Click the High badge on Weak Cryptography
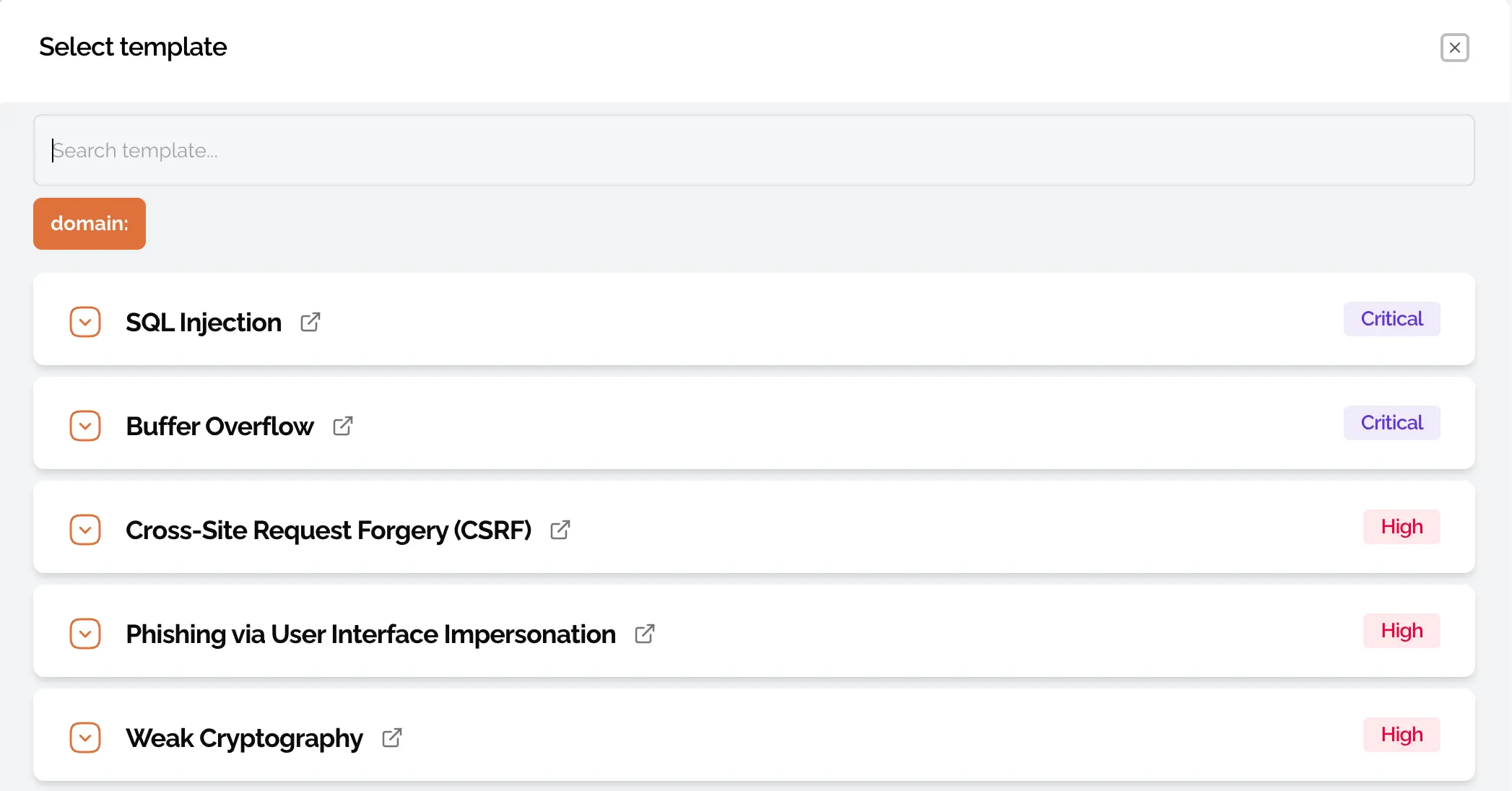 1402,735
